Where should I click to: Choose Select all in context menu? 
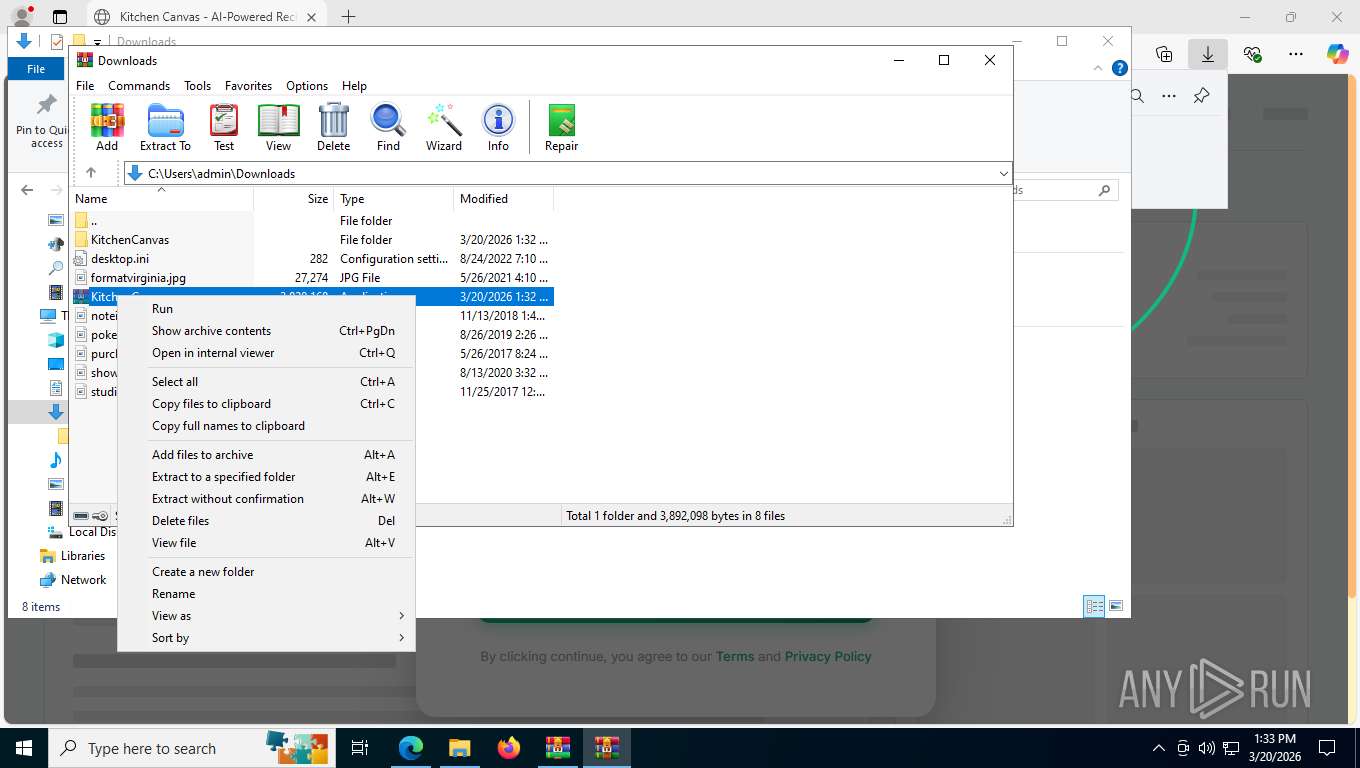coord(266,382)
